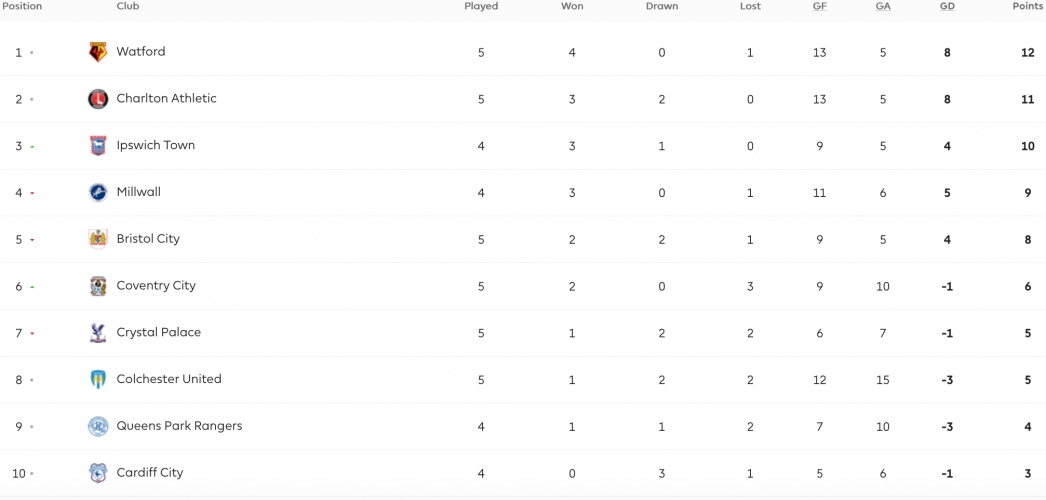Click the Coventry City club badge
This screenshot has height=500, width=1046.
point(98,286)
